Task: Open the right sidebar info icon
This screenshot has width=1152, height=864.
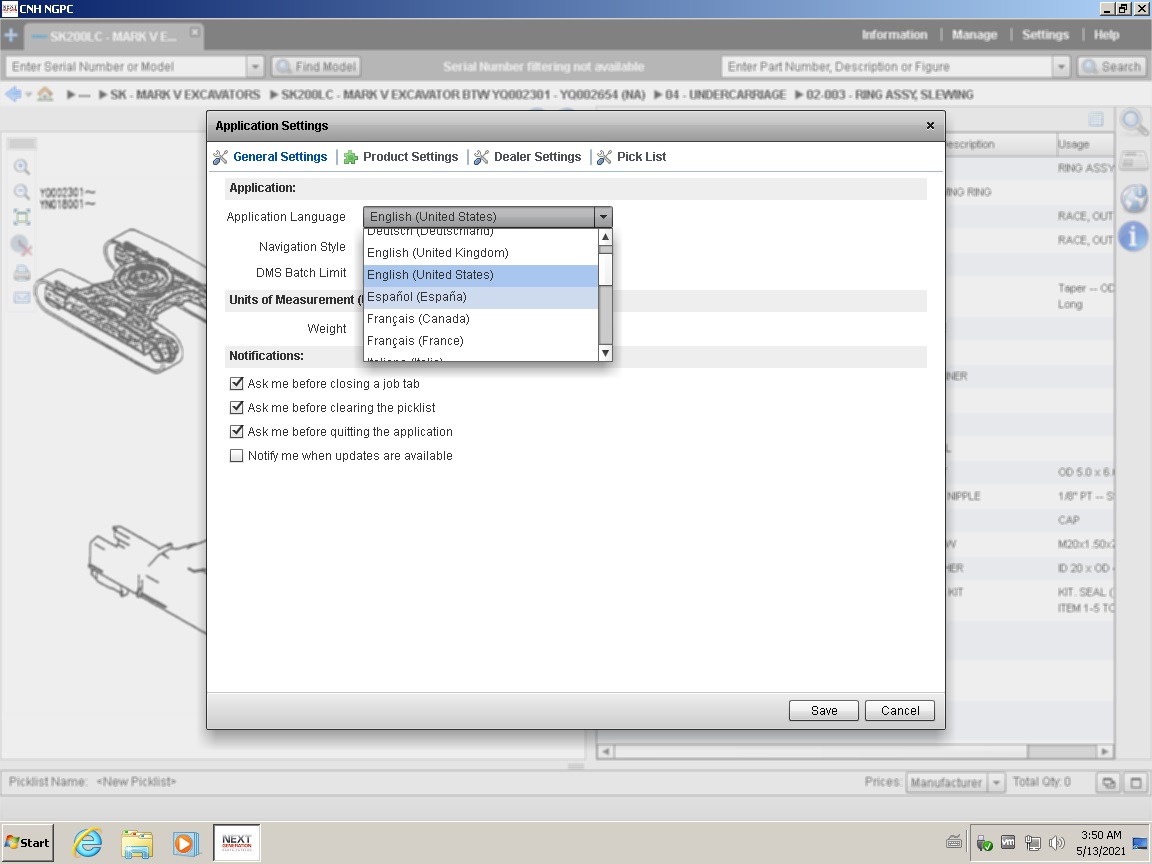Action: pyautogui.click(x=1134, y=236)
